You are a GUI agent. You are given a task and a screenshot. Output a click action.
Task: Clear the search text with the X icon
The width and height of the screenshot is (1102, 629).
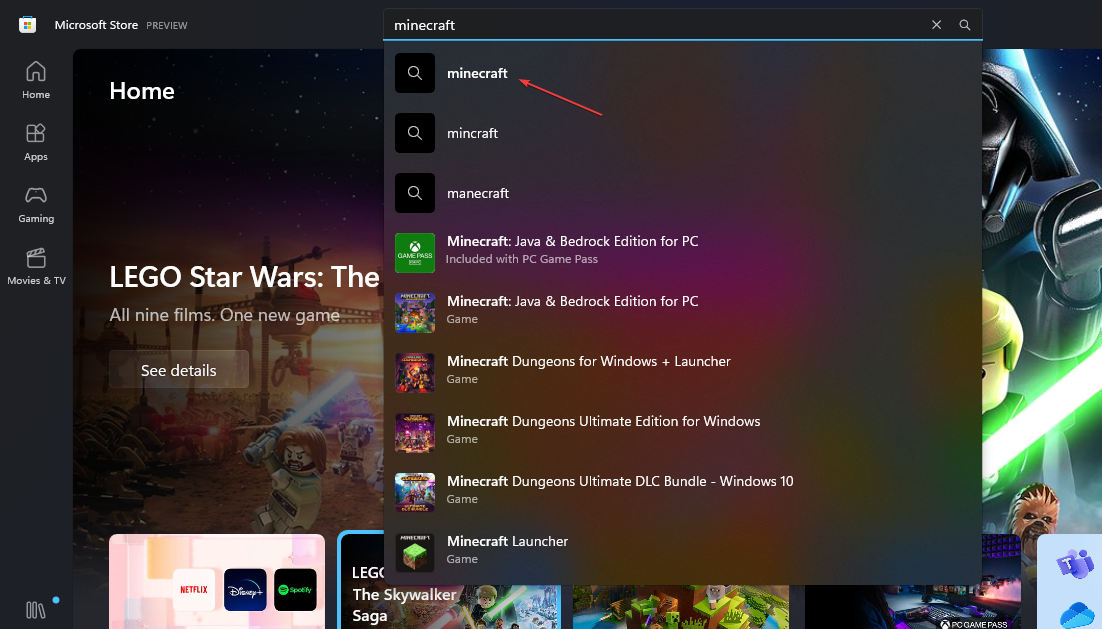coord(936,24)
